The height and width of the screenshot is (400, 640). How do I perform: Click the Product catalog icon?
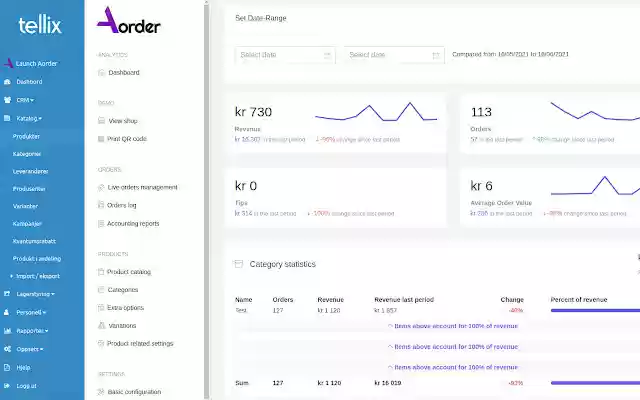click(101, 272)
